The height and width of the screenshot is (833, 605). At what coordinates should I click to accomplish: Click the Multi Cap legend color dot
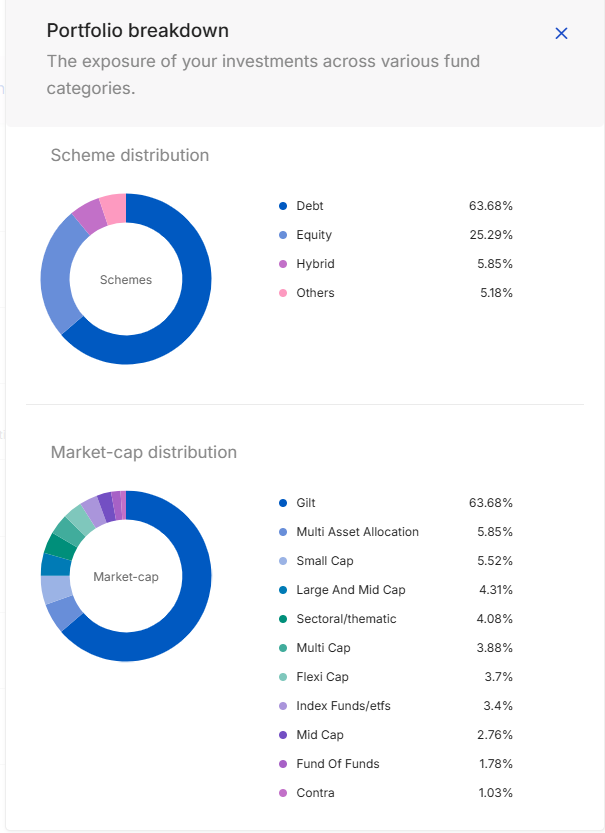[283, 648]
